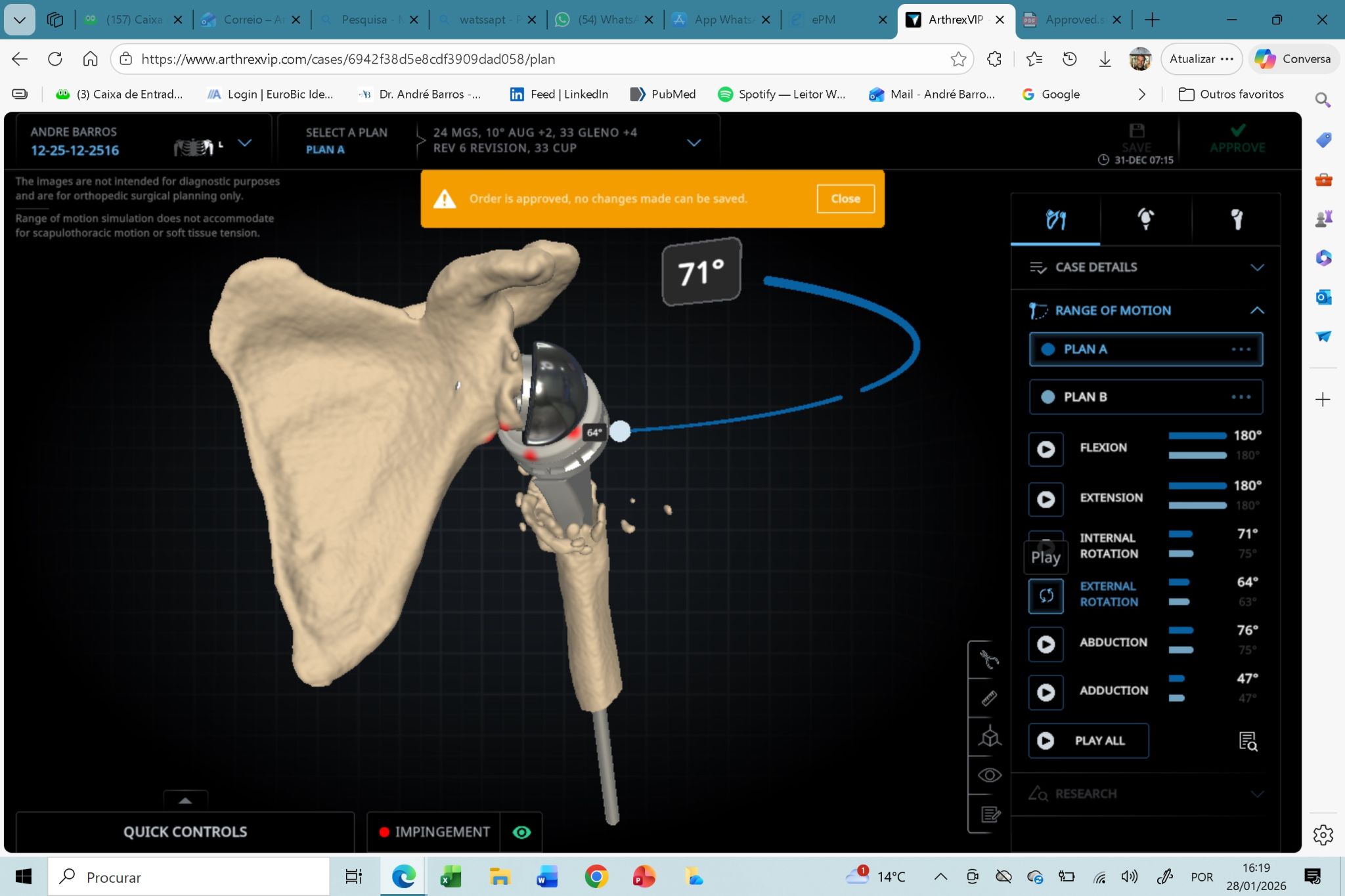Play the Flexion motion simulation
The image size is (1345, 896).
pos(1046,449)
